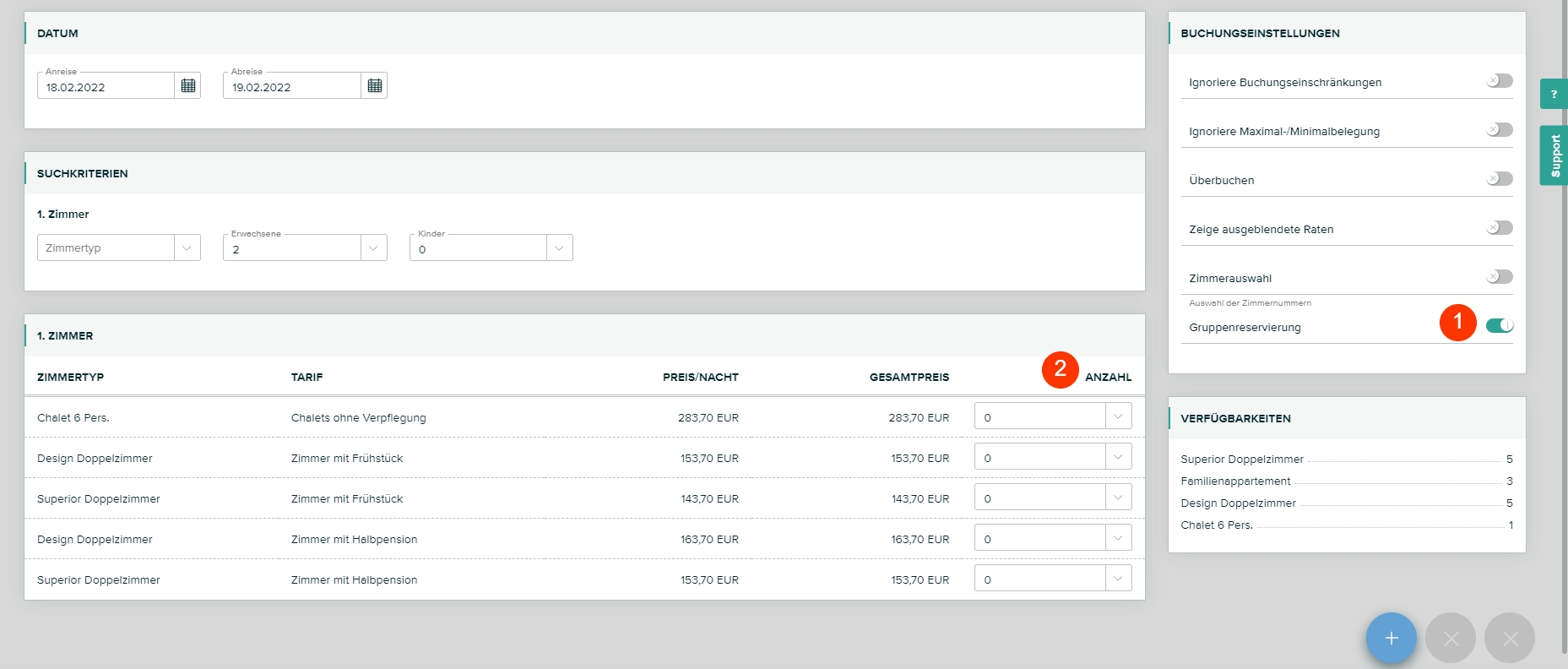This screenshot has height=669, width=1568.
Task: Open the Kinder count dropdown
Action: tap(491, 248)
